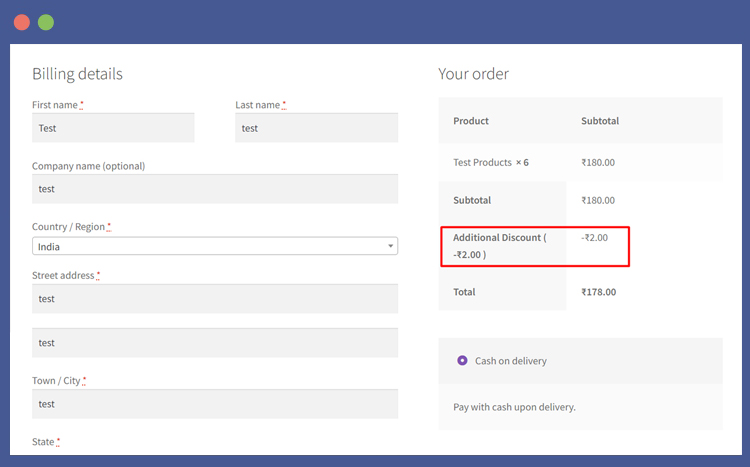Click the green window control dot
Image resolution: width=750 pixels, height=467 pixels.
(46, 22)
